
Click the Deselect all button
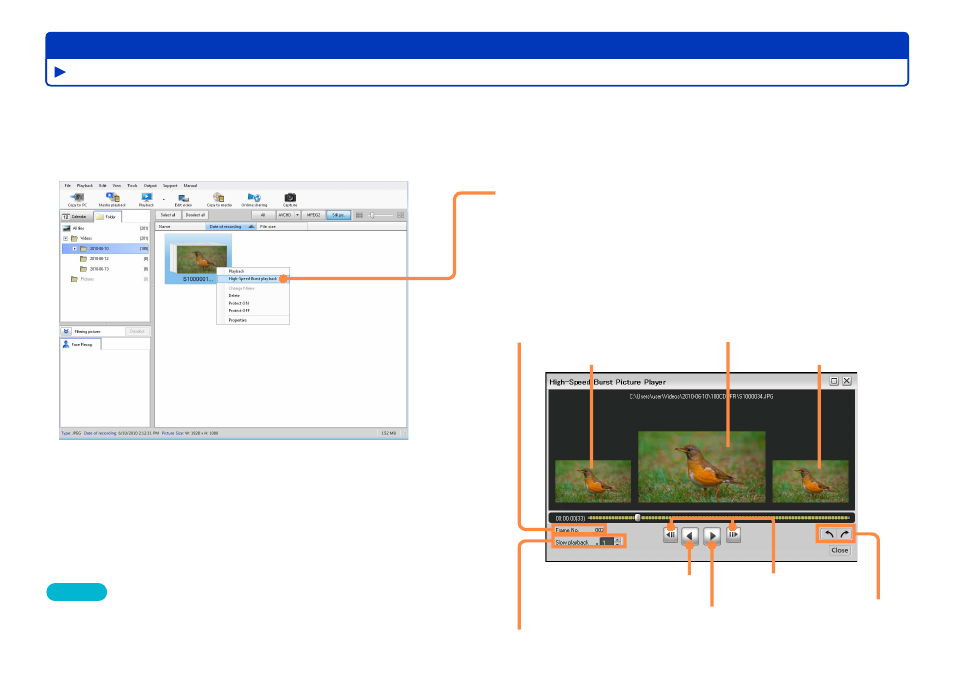click(195, 215)
